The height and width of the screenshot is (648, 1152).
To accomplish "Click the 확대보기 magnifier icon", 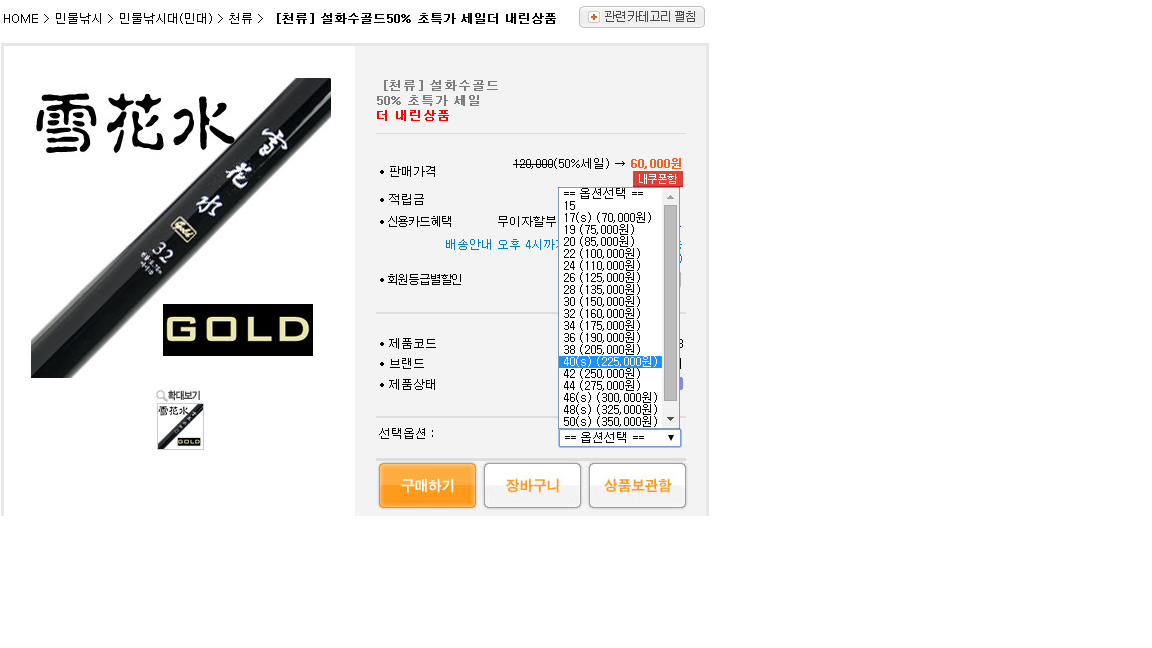I will pyautogui.click(x=161, y=395).
